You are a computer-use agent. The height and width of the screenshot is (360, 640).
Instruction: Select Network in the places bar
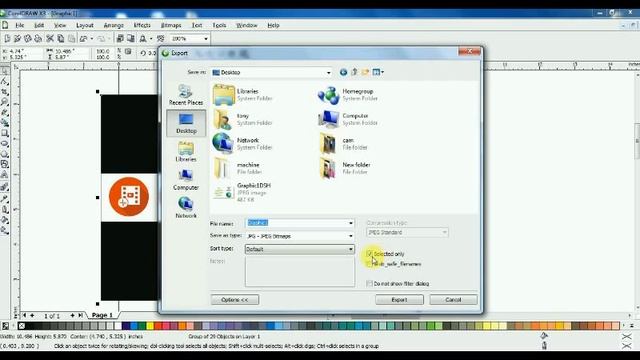[186, 207]
